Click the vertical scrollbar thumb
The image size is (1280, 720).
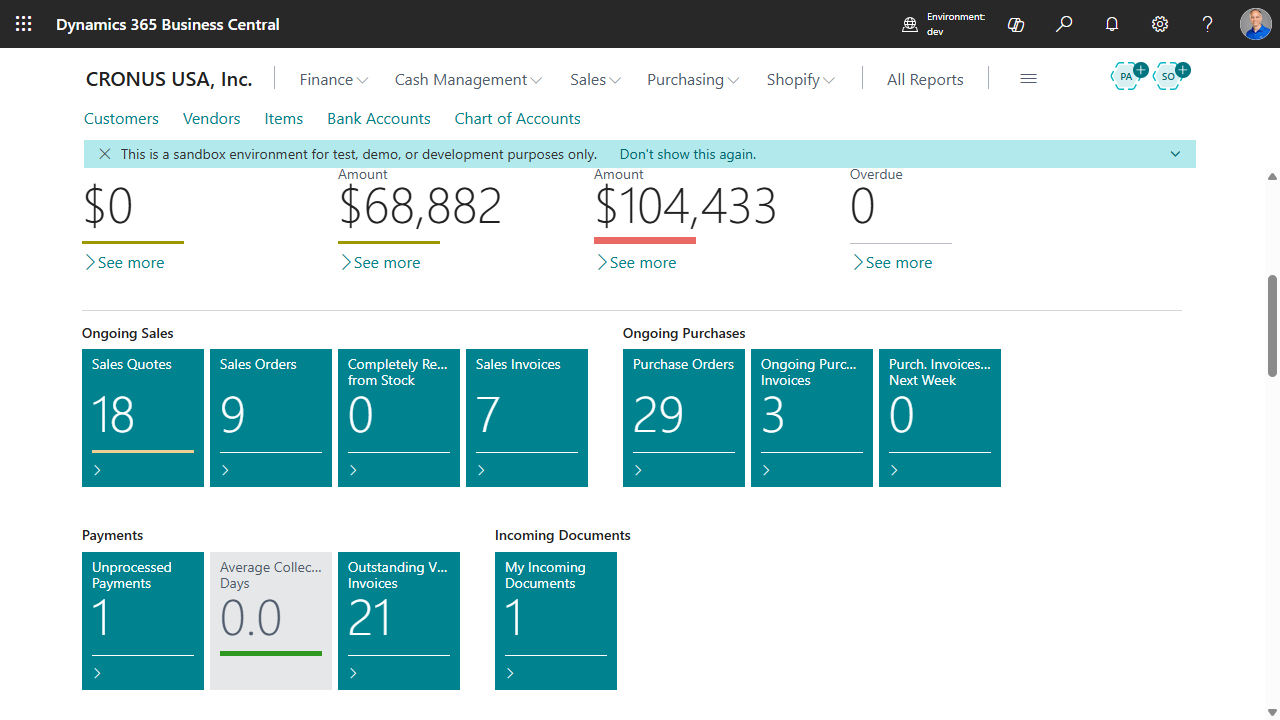click(1272, 326)
